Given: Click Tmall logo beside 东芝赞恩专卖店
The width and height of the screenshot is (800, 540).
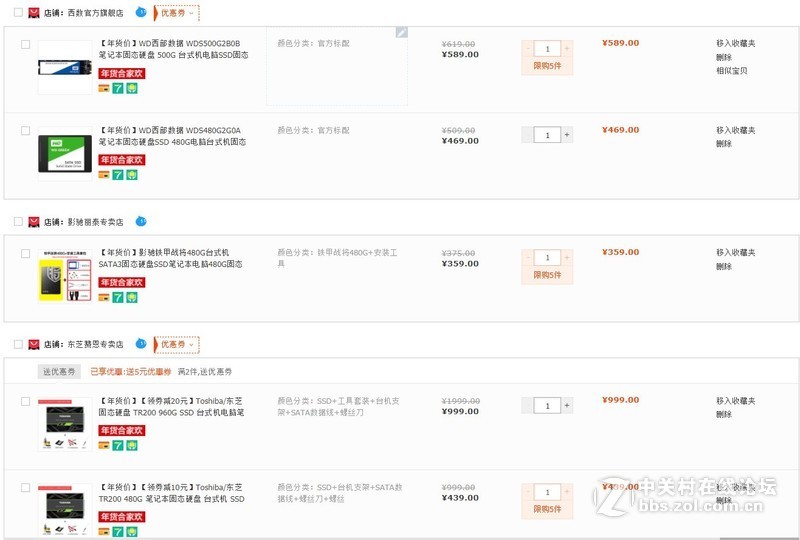Looking at the screenshot, I should 34,345.
